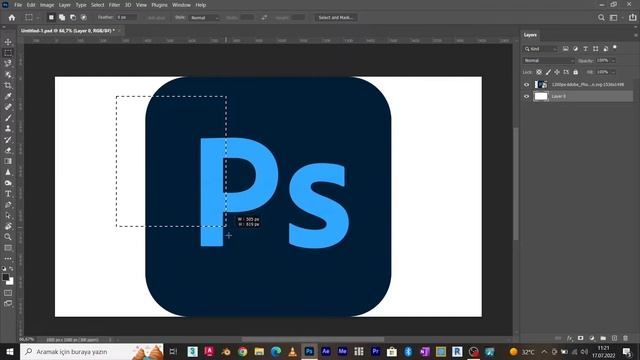Open the Edit Toolbar three-dots menu
This screenshot has height=360, width=640.
[8, 258]
